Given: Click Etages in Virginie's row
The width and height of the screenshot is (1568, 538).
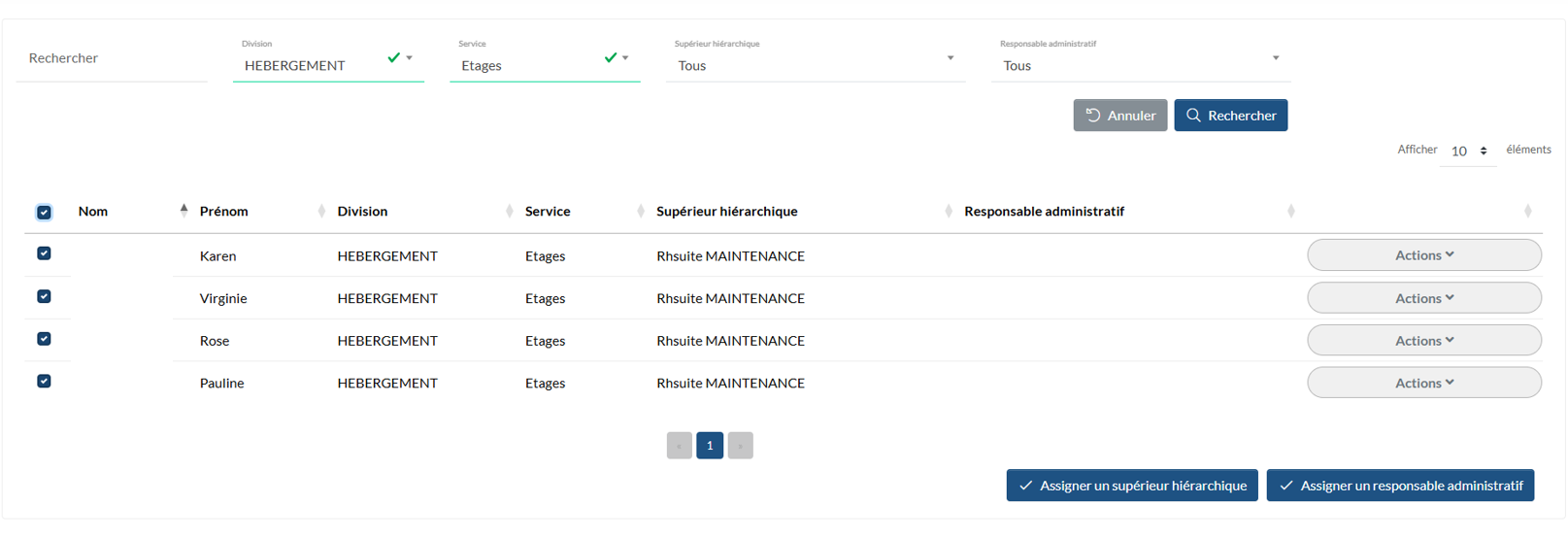Looking at the screenshot, I should pyautogui.click(x=546, y=298).
